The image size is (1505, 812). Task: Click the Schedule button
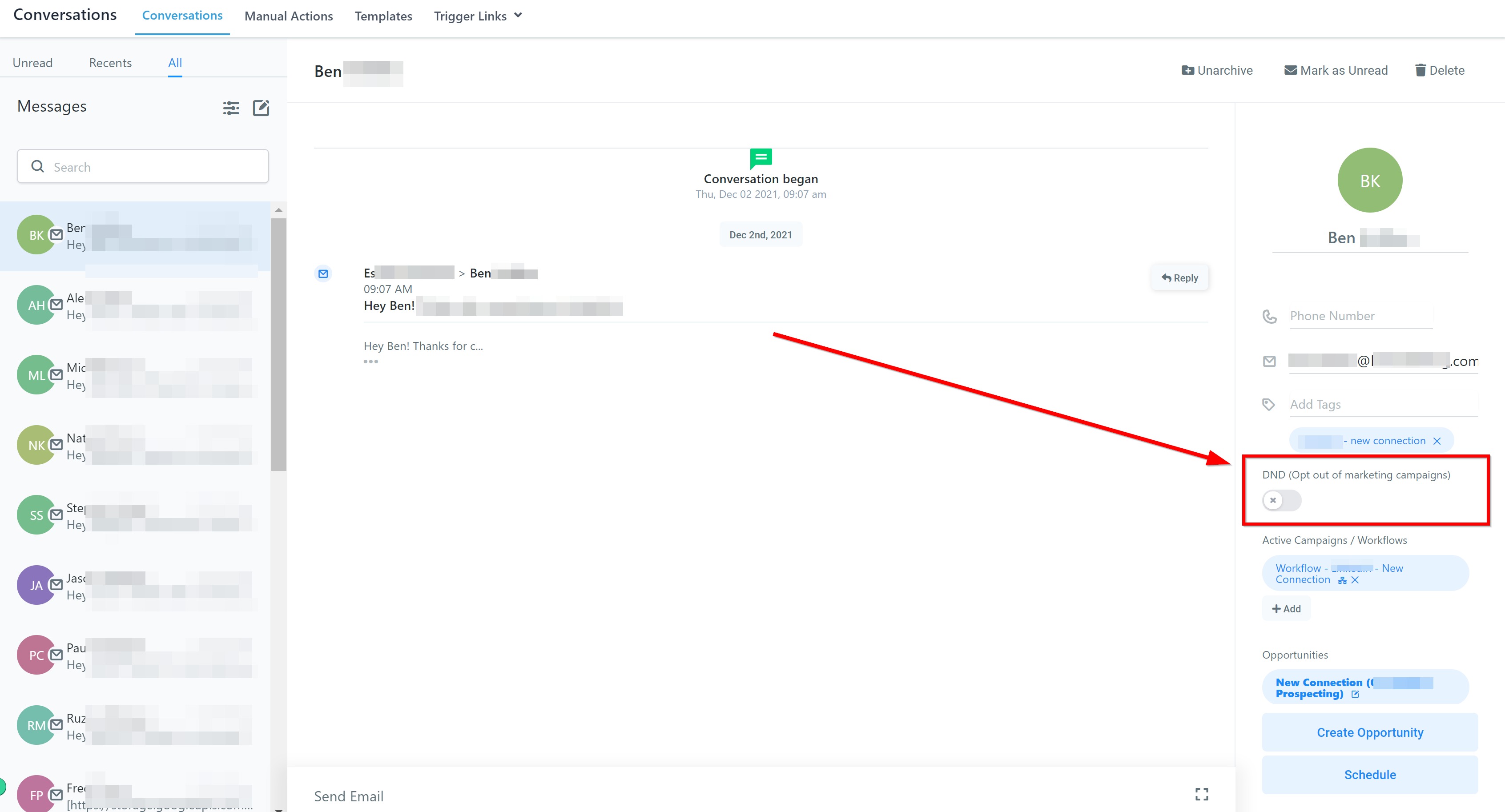click(1369, 775)
